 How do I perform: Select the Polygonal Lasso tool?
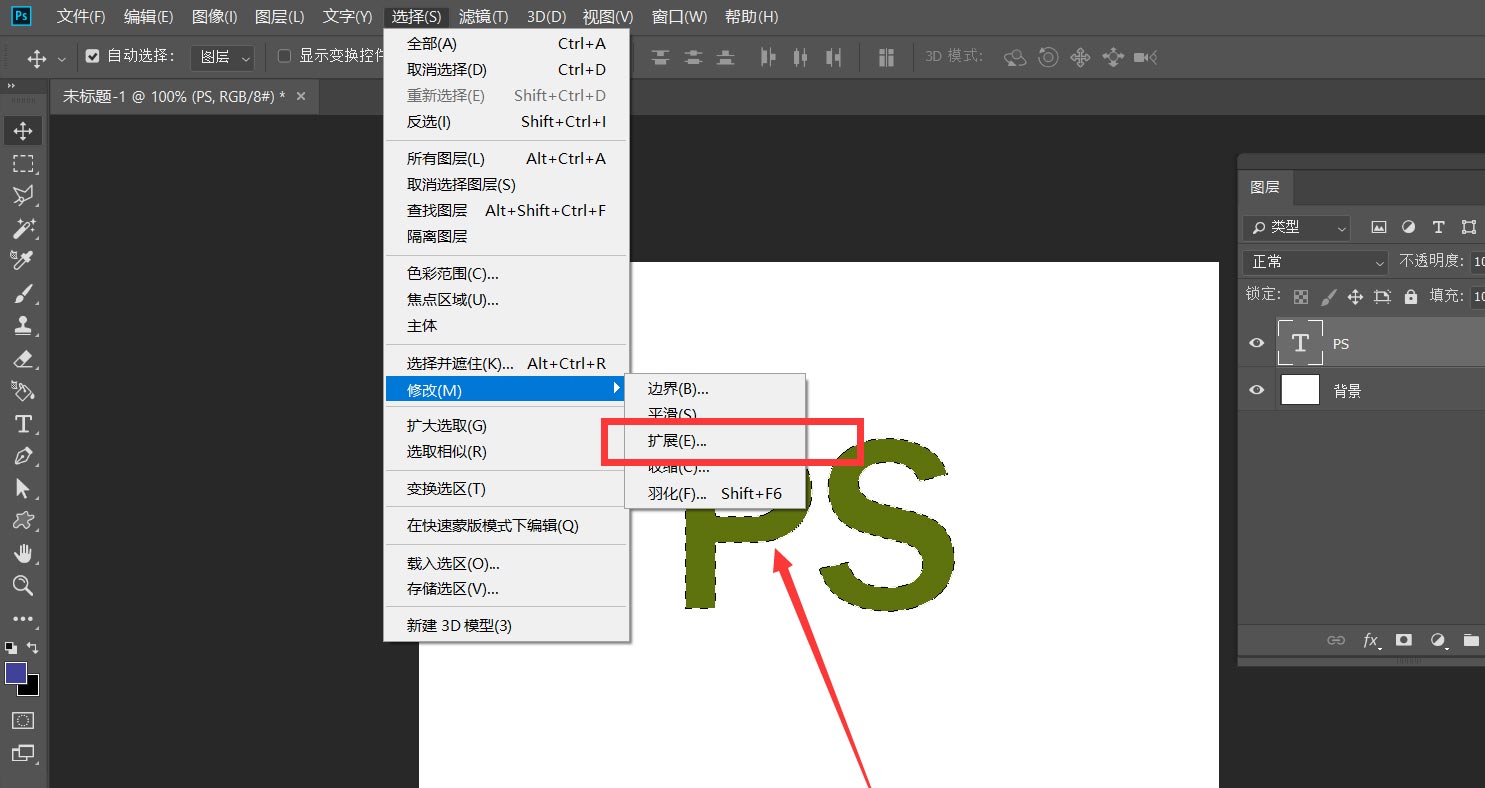click(23, 196)
